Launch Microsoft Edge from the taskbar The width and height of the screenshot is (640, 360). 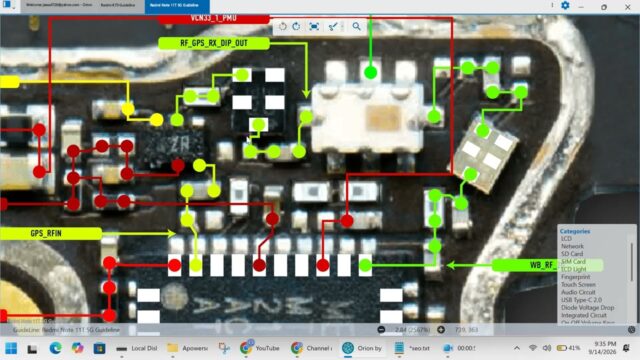[55, 348]
